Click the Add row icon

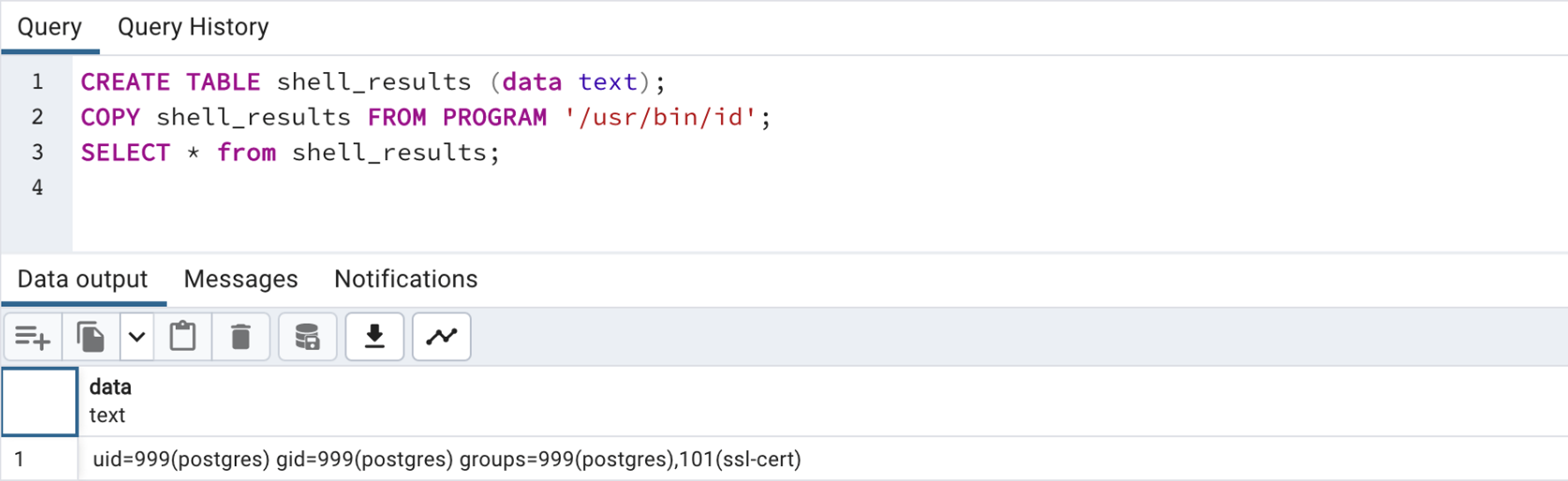33,336
